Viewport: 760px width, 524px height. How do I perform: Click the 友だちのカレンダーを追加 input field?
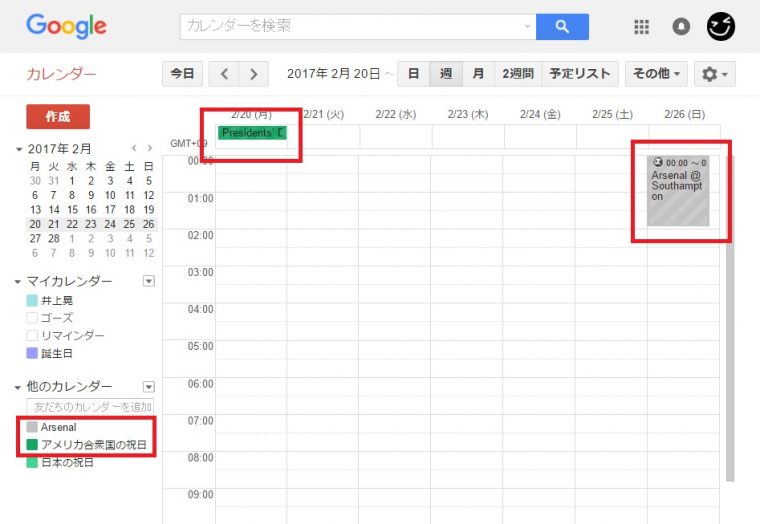coord(90,407)
